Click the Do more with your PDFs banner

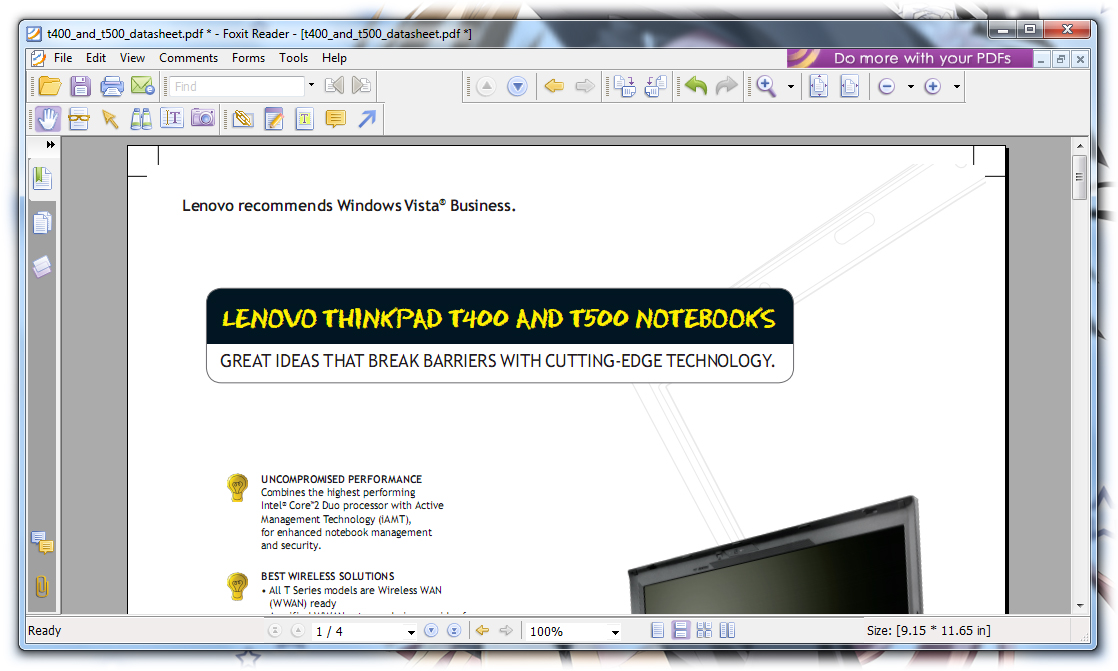point(910,58)
